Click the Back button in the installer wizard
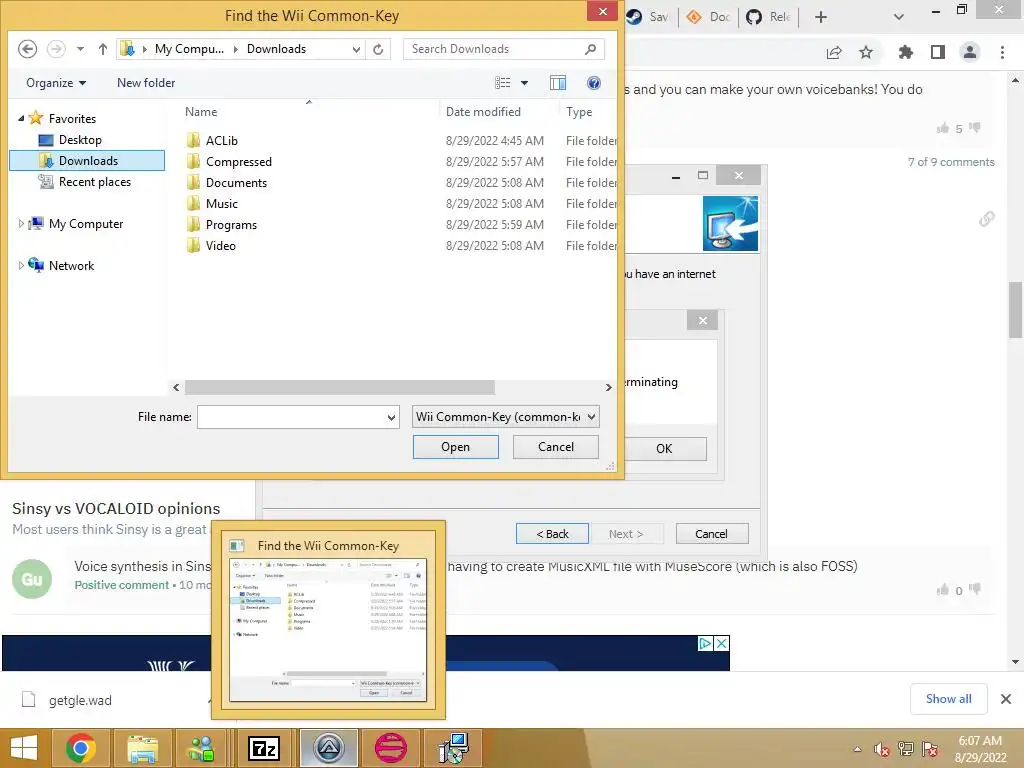This screenshot has width=1024, height=768. click(x=552, y=534)
